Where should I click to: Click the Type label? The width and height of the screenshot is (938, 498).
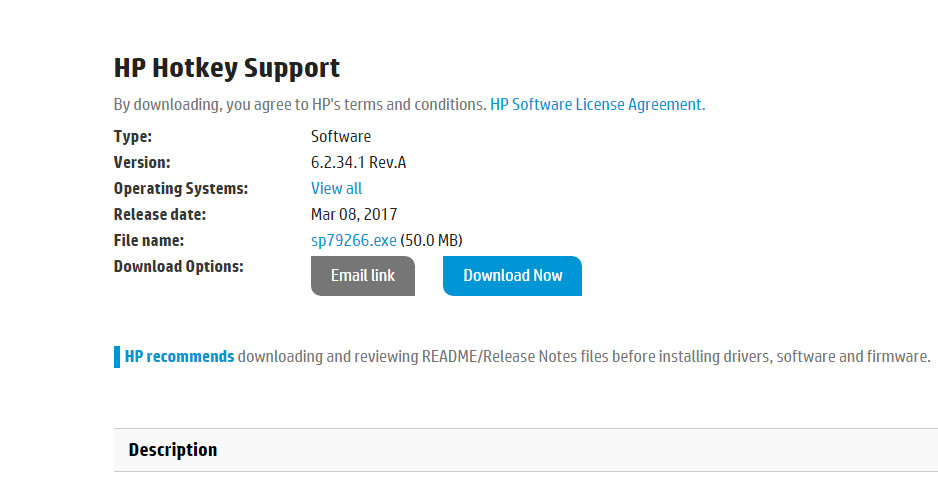pyautogui.click(x=133, y=136)
